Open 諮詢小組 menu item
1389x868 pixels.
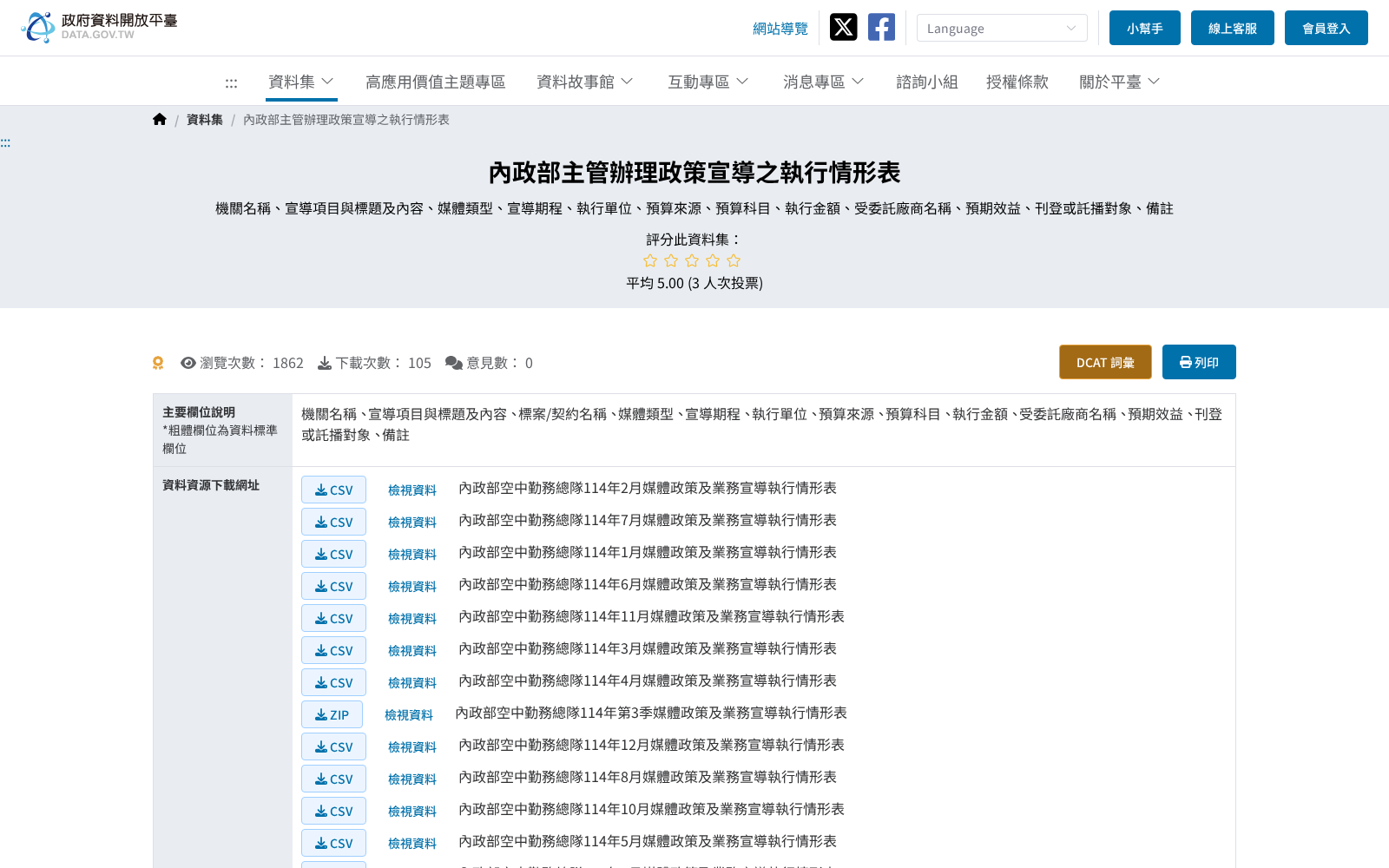tap(926, 82)
